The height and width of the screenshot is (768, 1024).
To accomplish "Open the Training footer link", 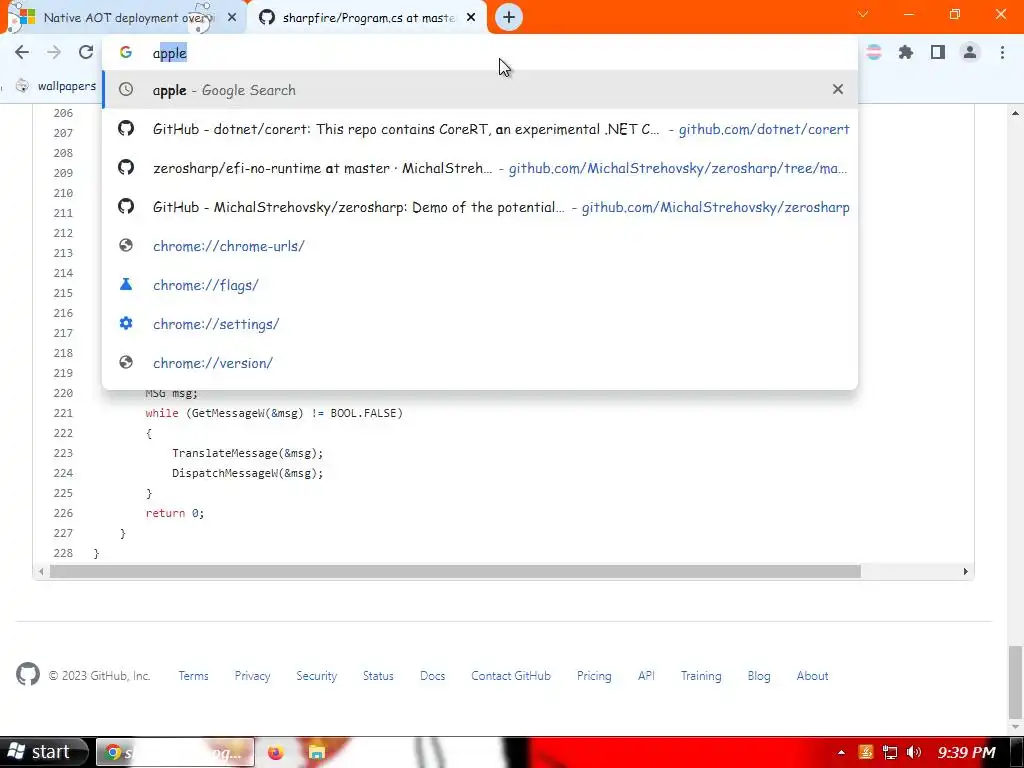I will 701,676.
